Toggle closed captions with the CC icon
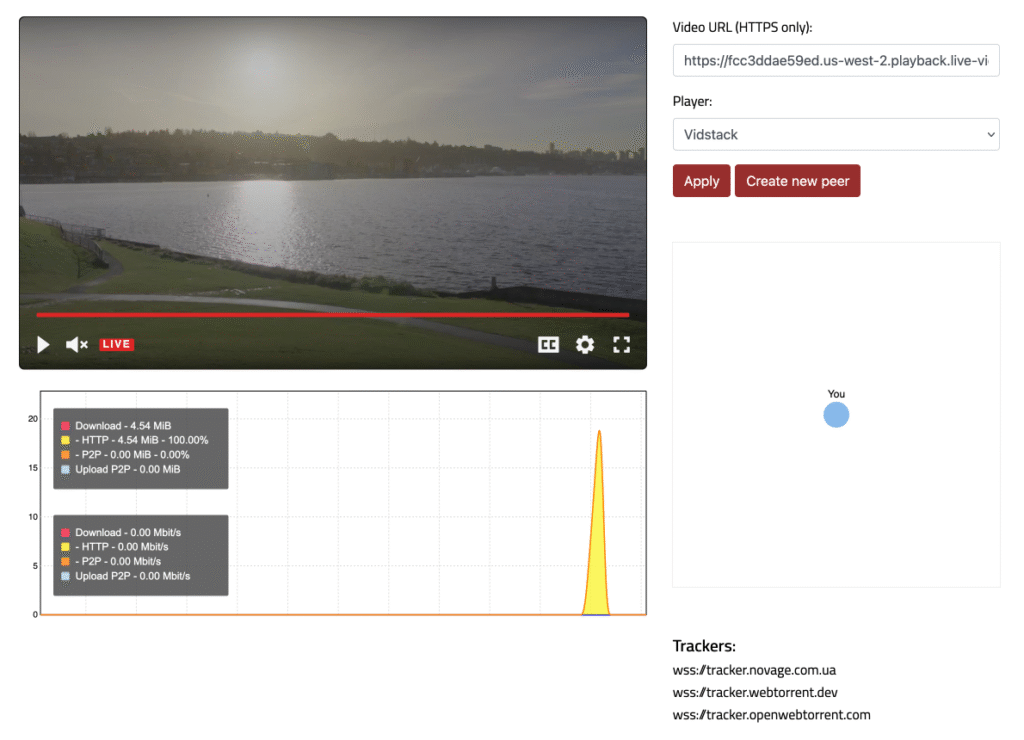Viewport: 1024px width, 740px height. tap(548, 345)
